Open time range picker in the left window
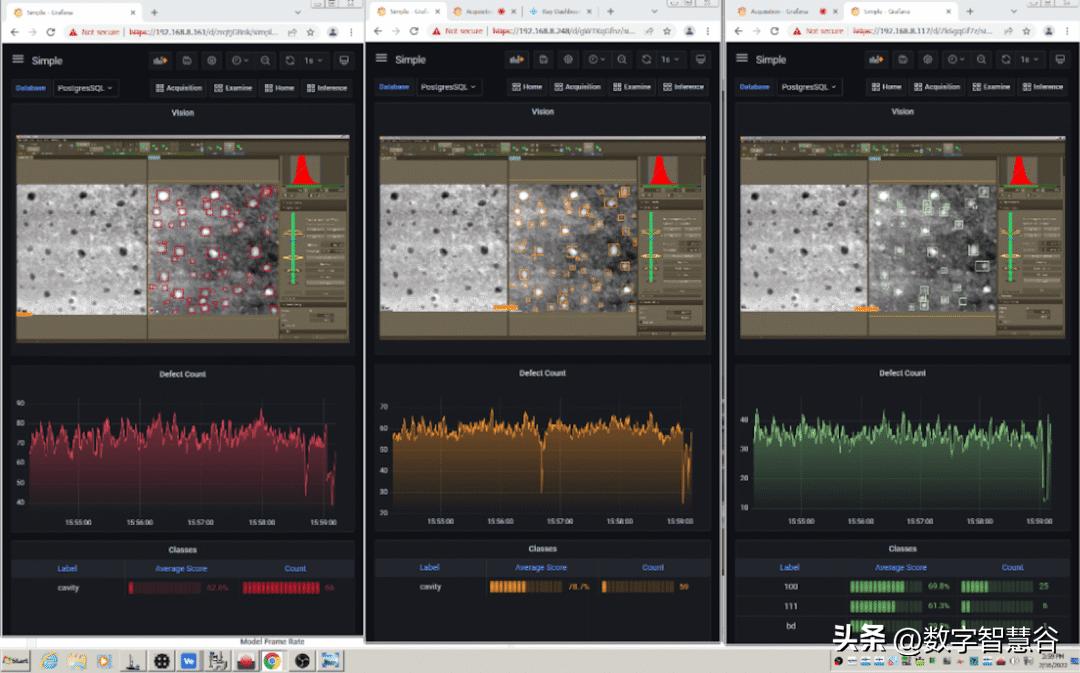 click(x=240, y=61)
